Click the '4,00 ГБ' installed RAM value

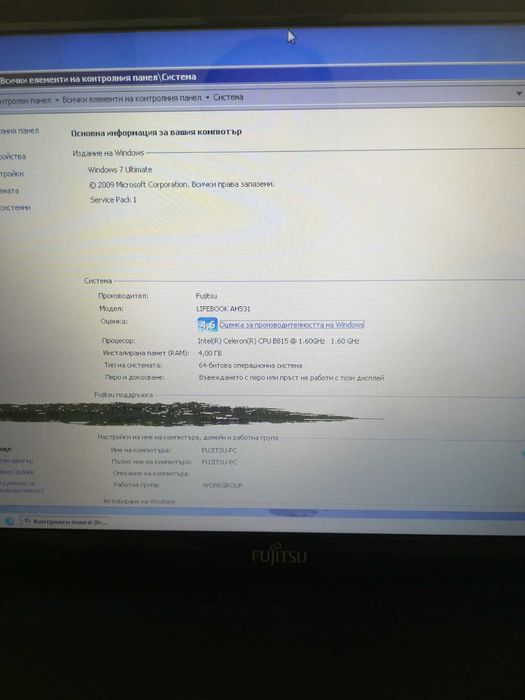210,353
